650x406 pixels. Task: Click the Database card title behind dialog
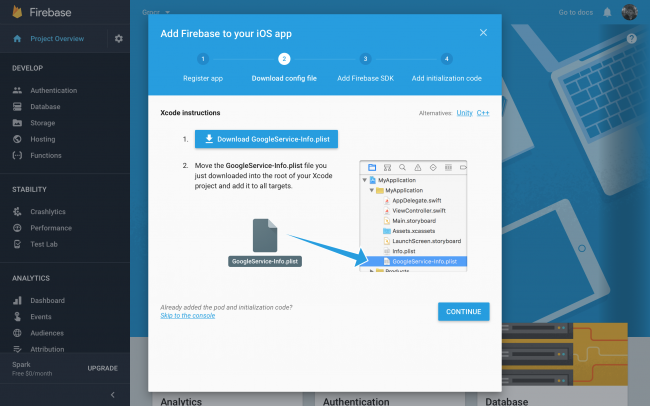point(507,401)
